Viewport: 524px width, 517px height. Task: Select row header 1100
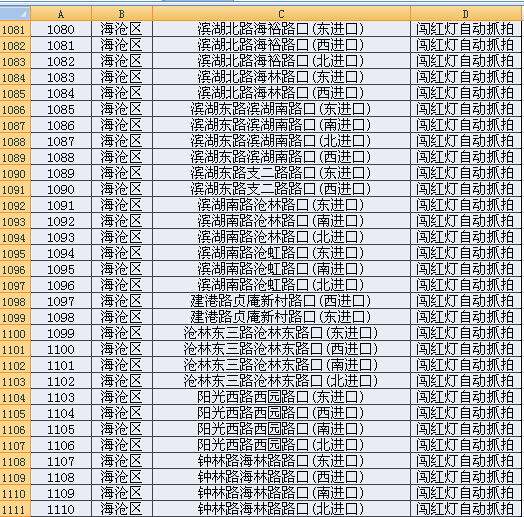point(15,333)
